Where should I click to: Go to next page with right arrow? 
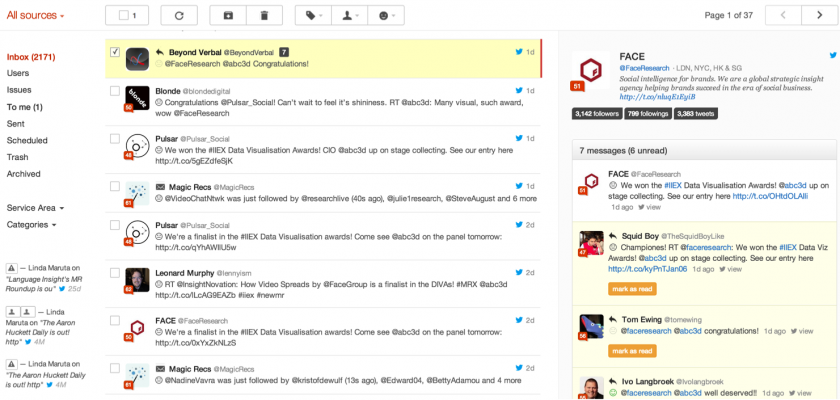click(819, 16)
